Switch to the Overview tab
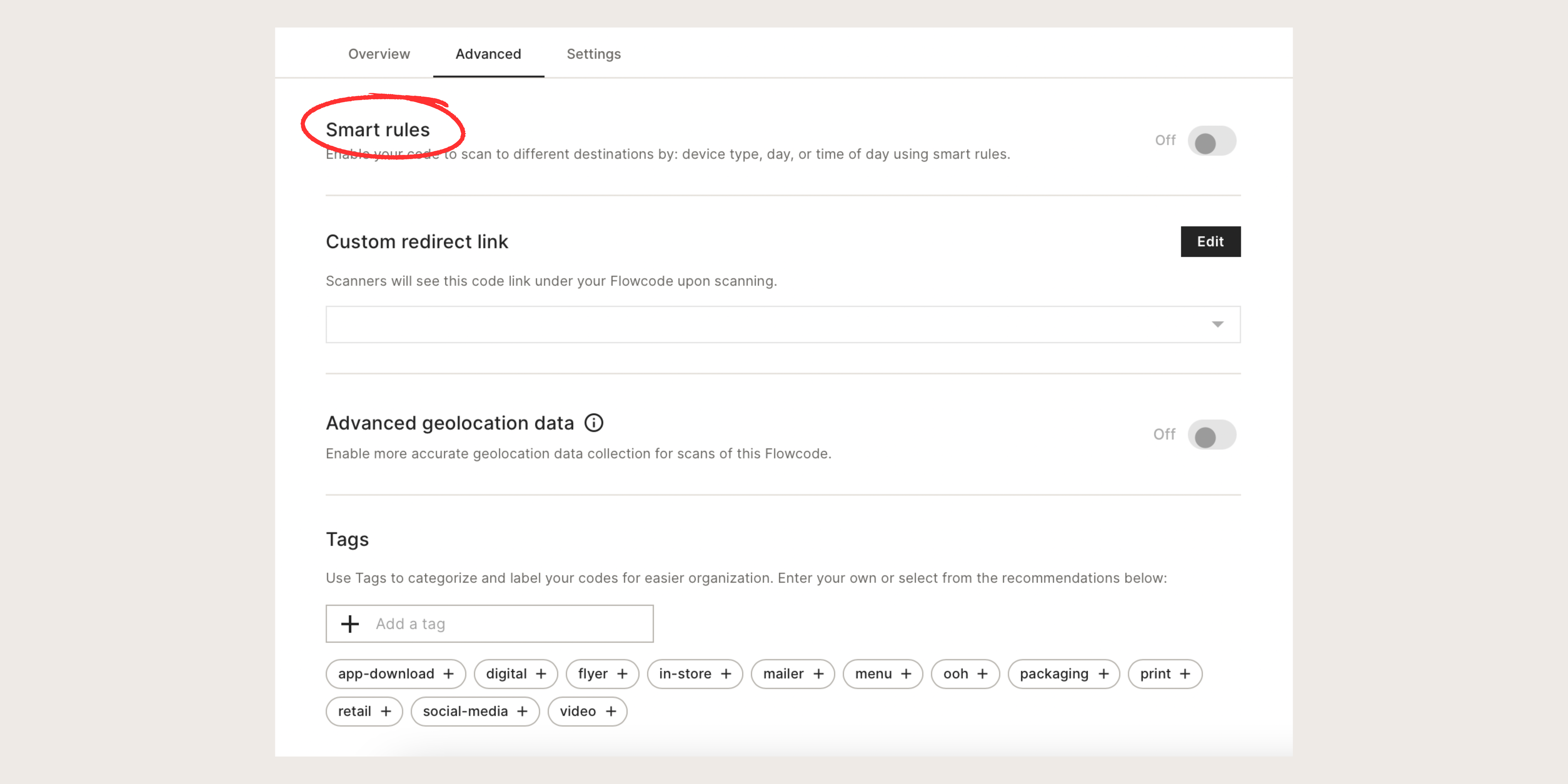This screenshot has height=784, width=1568. pyautogui.click(x=379, y=54)
